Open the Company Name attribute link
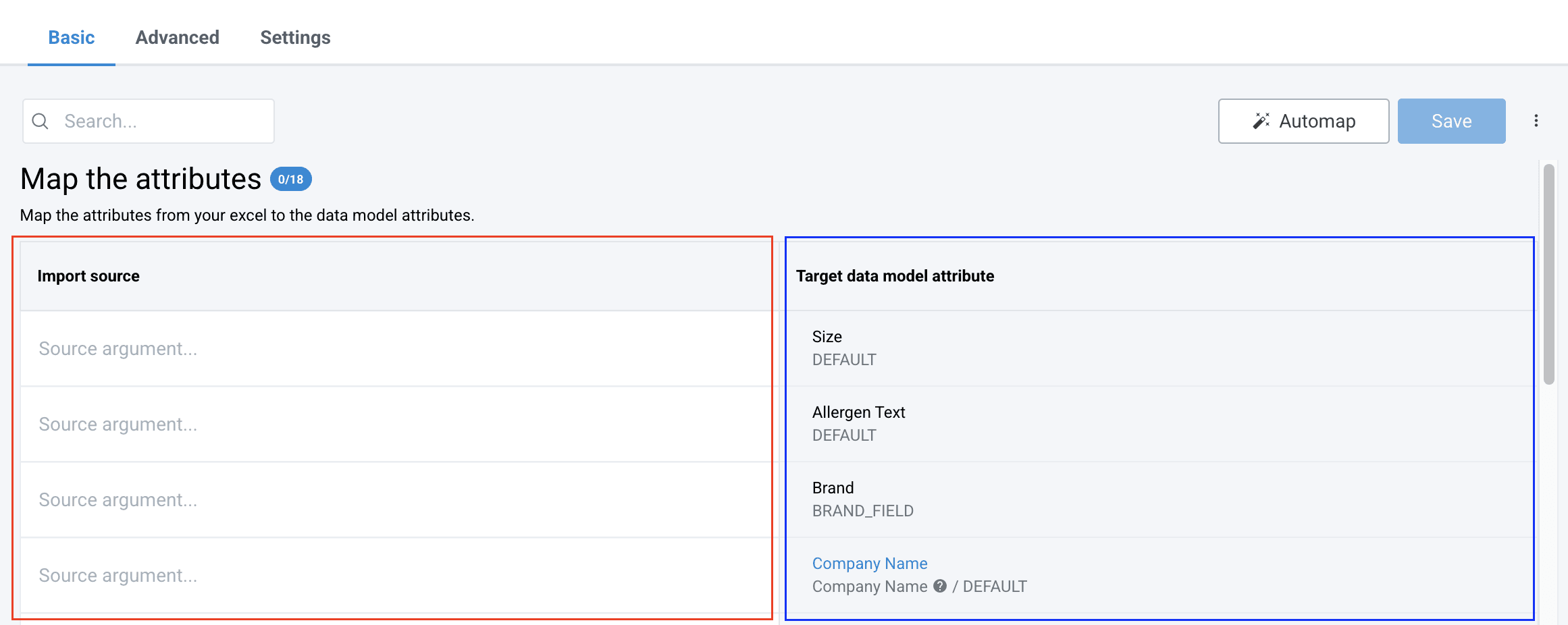This screenshot has width=1568, height=625. [869, 563]
